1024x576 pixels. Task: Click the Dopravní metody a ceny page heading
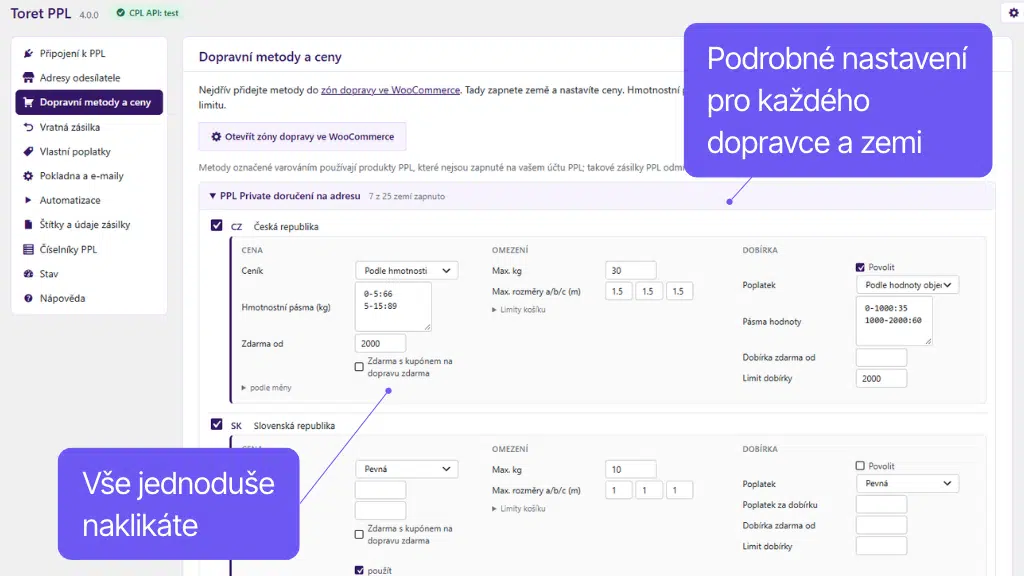click(270, 57)
